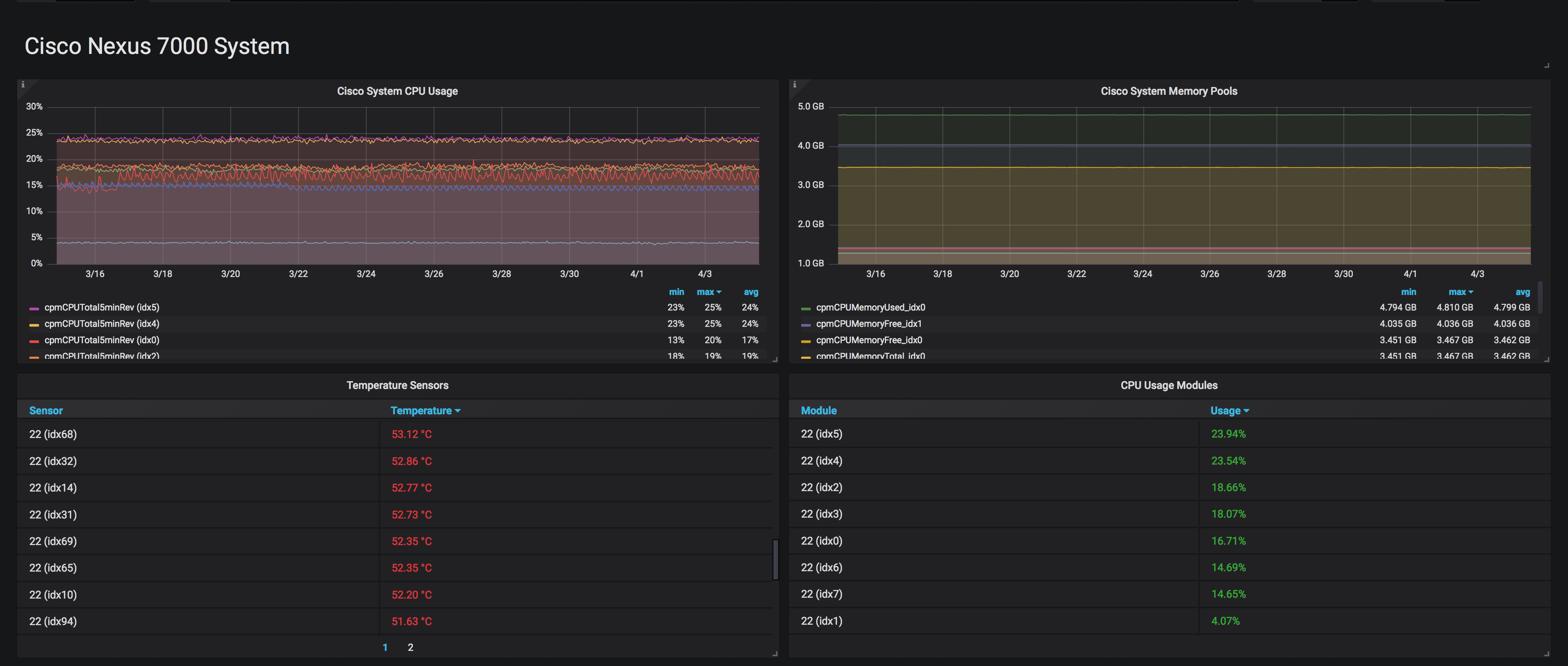Click the cpmCPUMemoryUsed_idx0 legend color dash
1568x666 pixels.
tap(805, 308)
